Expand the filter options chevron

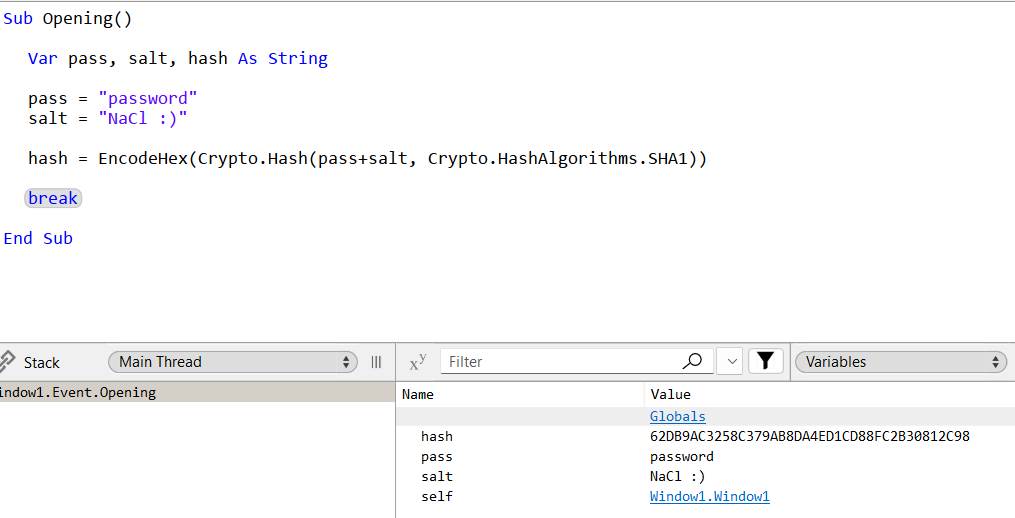[x=731, y=361]
